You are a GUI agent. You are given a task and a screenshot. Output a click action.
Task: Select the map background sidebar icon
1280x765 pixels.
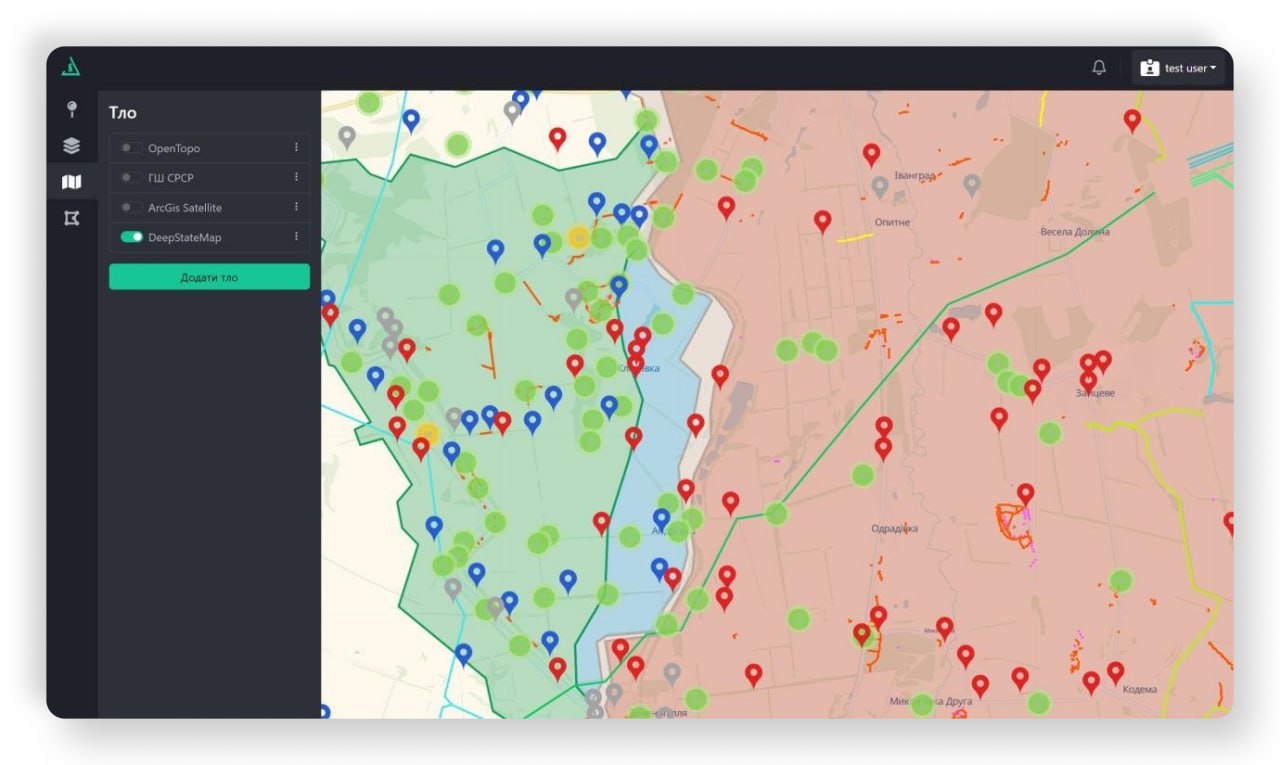coord(71,182)
